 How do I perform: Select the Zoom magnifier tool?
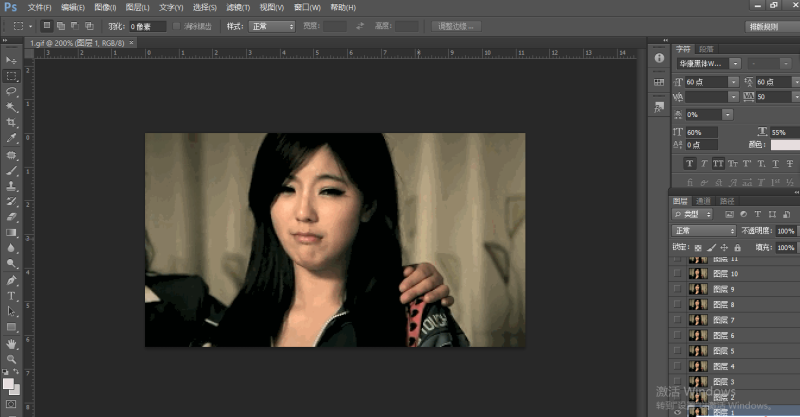[11, 359]
